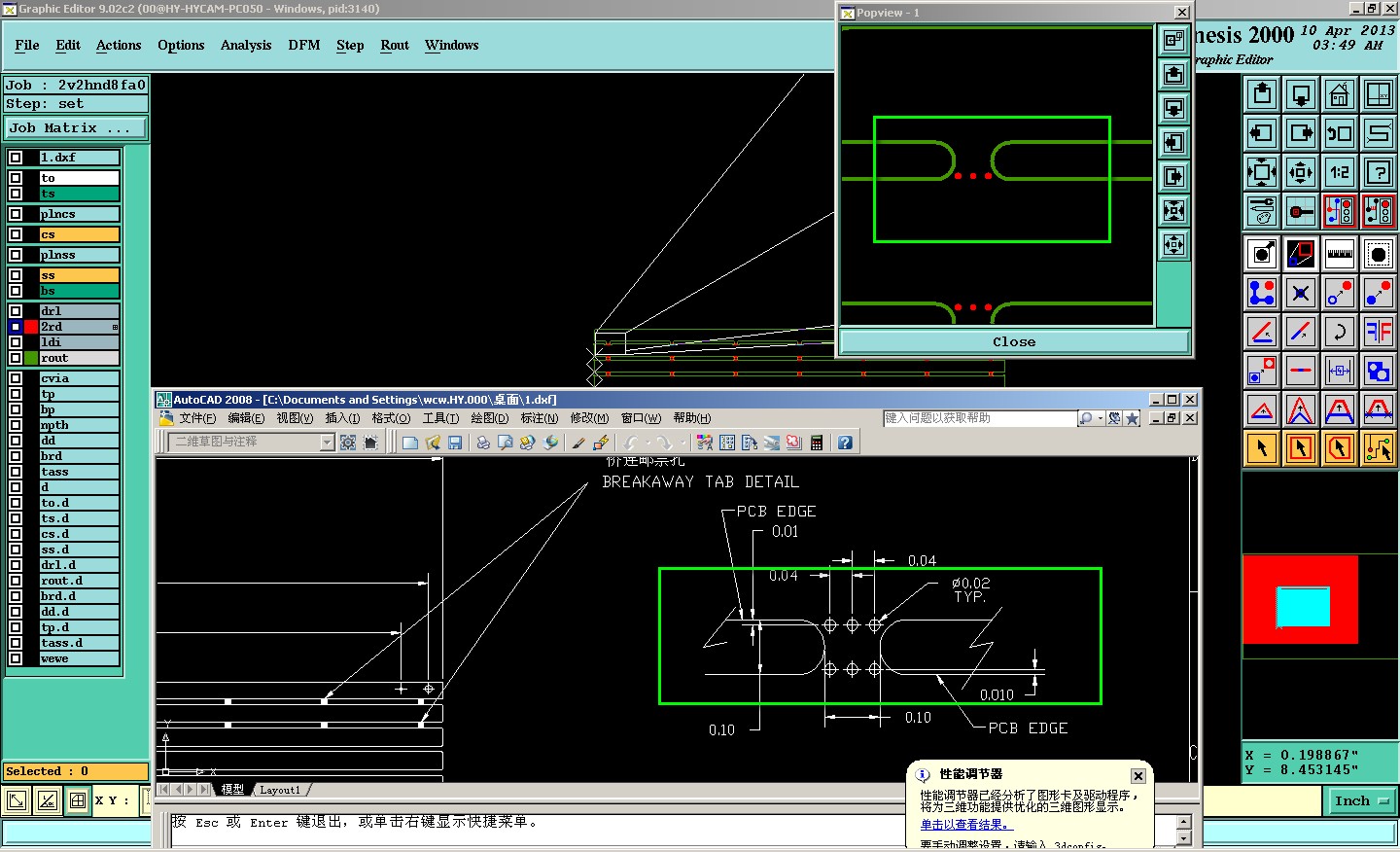Close the 性能调节器 notification balloon
The image size is (1400, 852).
click(1138, 776)
